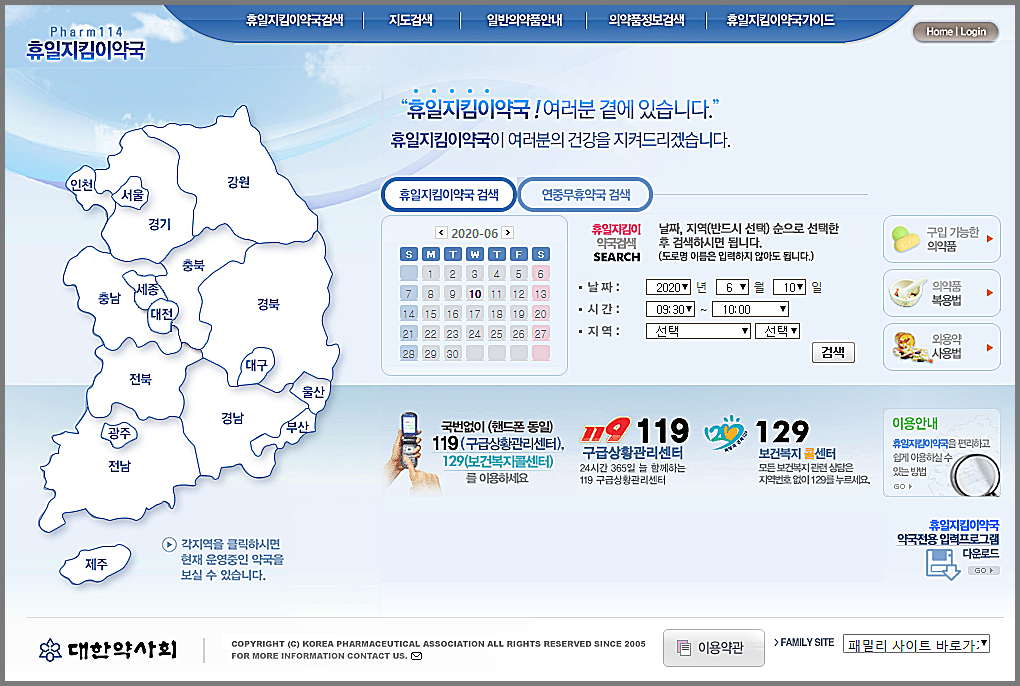Select June 10 in the calendar
This screenshot has height=686, width=1020.
click(475, 293)
